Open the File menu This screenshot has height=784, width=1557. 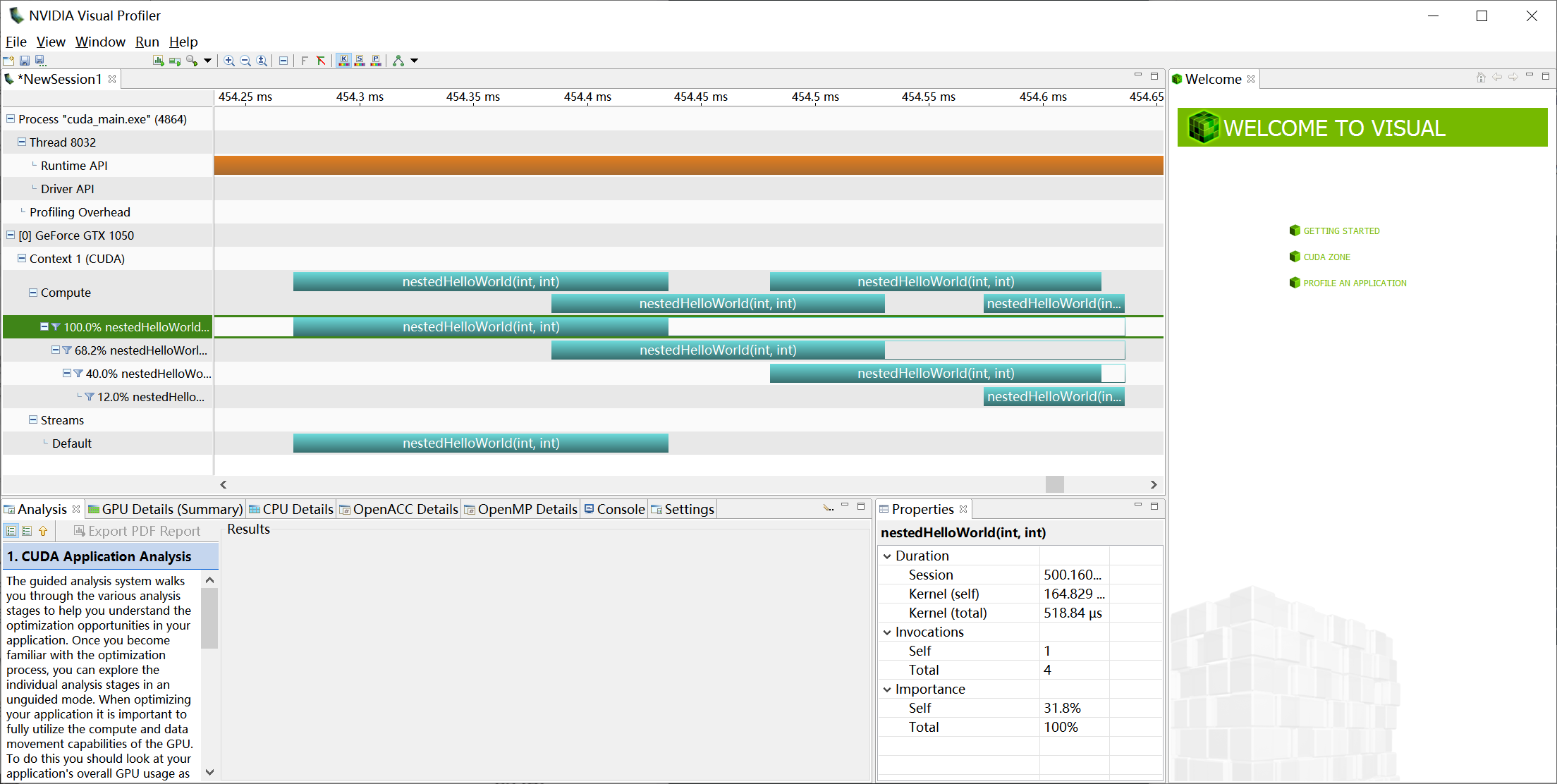click(x=16, y=42)
